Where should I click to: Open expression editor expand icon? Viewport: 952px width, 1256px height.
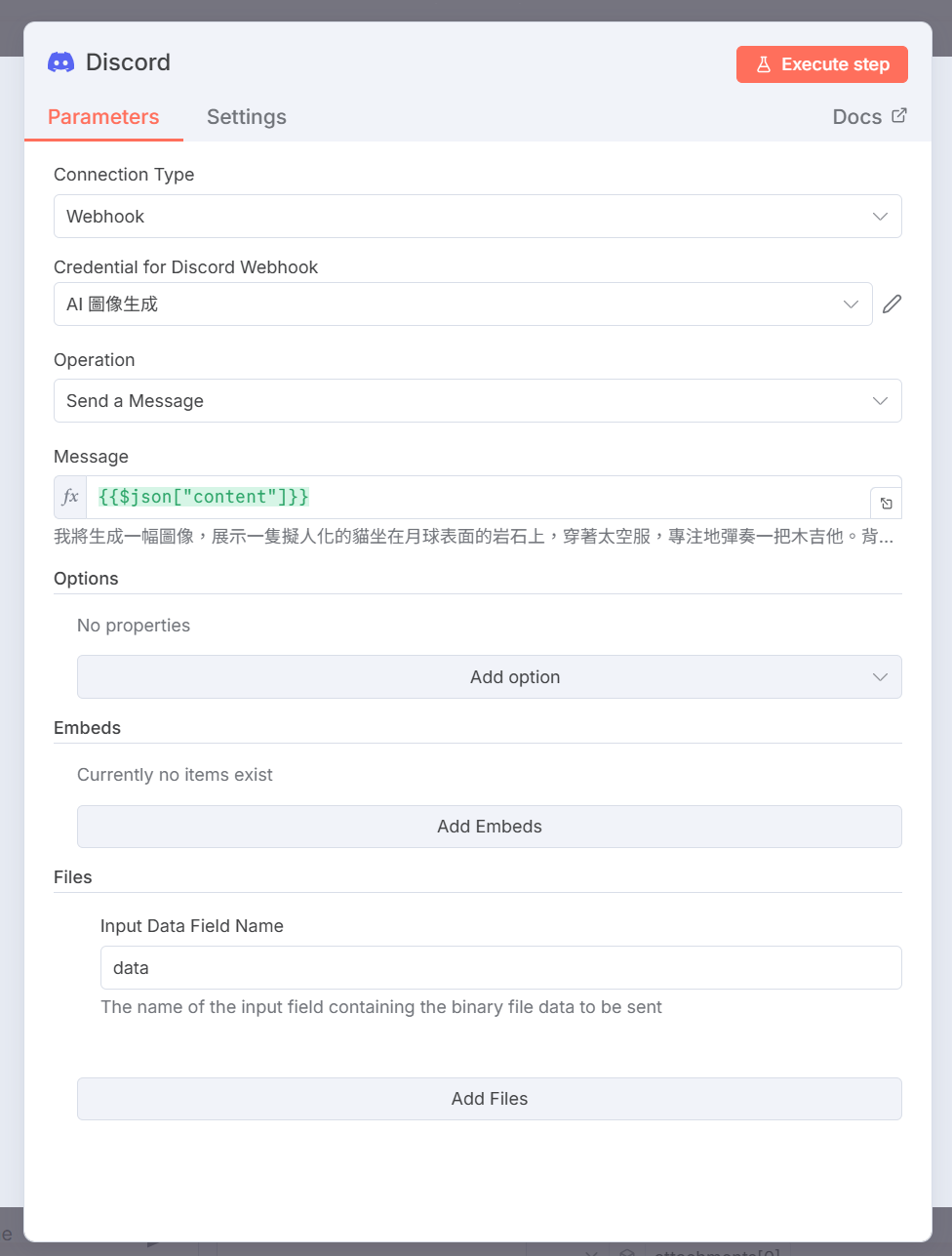coord(886,504)
